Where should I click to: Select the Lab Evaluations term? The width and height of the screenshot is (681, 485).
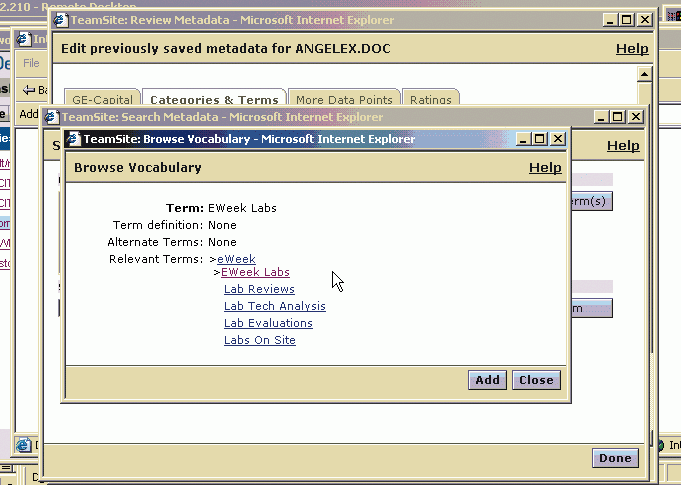point(268,323)
